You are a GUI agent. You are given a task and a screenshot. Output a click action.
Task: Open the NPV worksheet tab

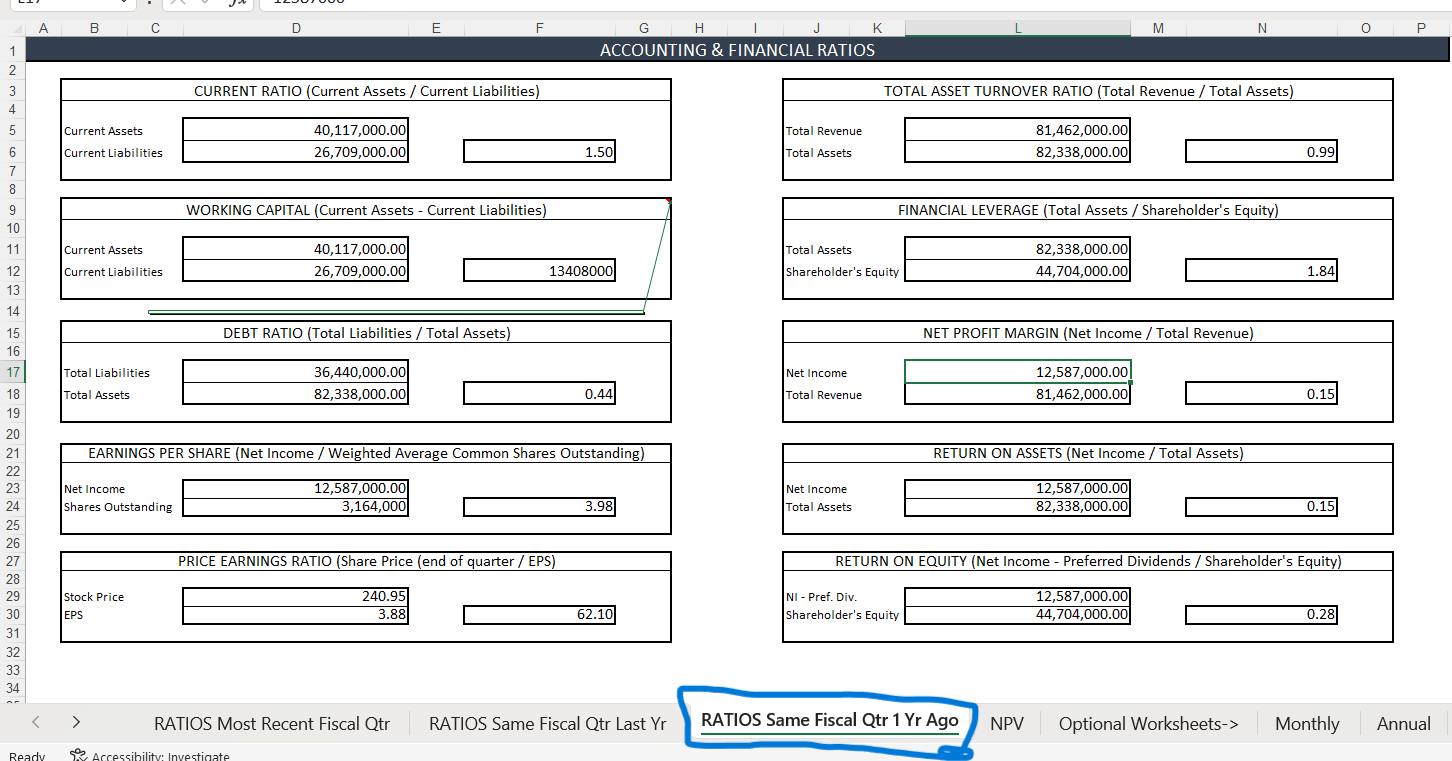point(1007,723)
